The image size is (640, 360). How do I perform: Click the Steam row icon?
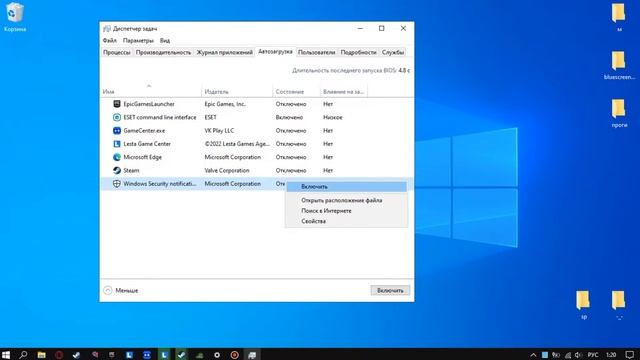(117, 170)
